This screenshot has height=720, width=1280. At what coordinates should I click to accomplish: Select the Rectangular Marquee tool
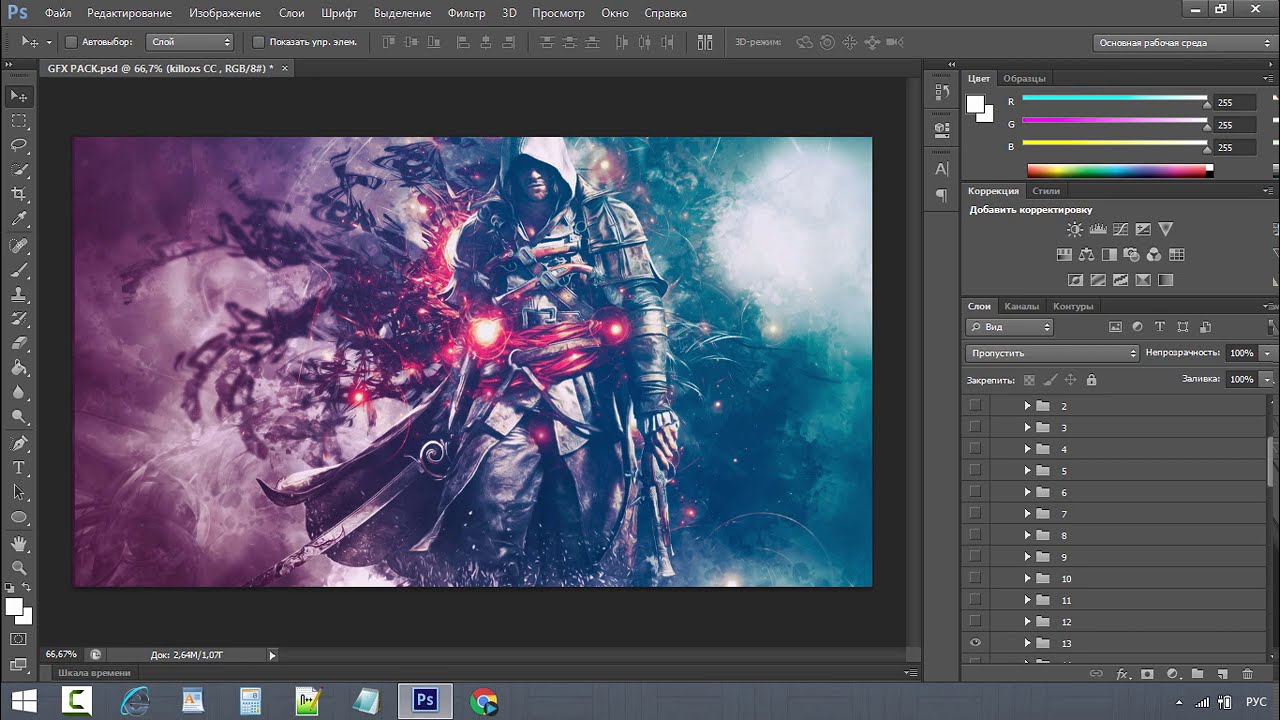[x=19, y=121]
